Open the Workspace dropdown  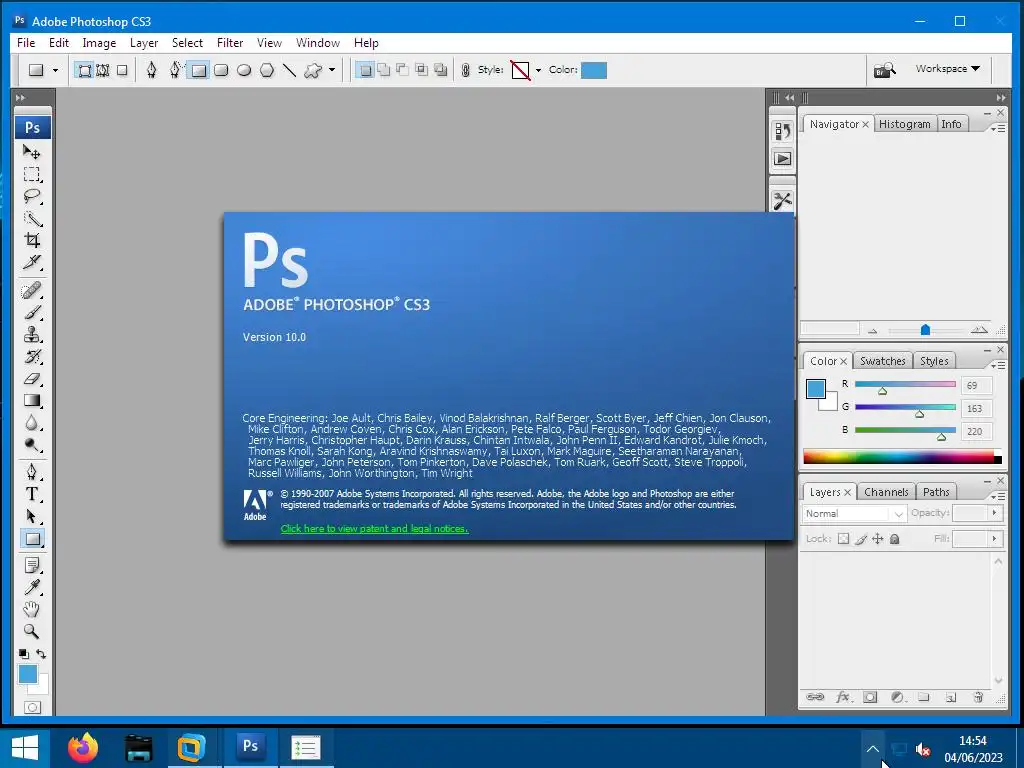coord(947,69)
